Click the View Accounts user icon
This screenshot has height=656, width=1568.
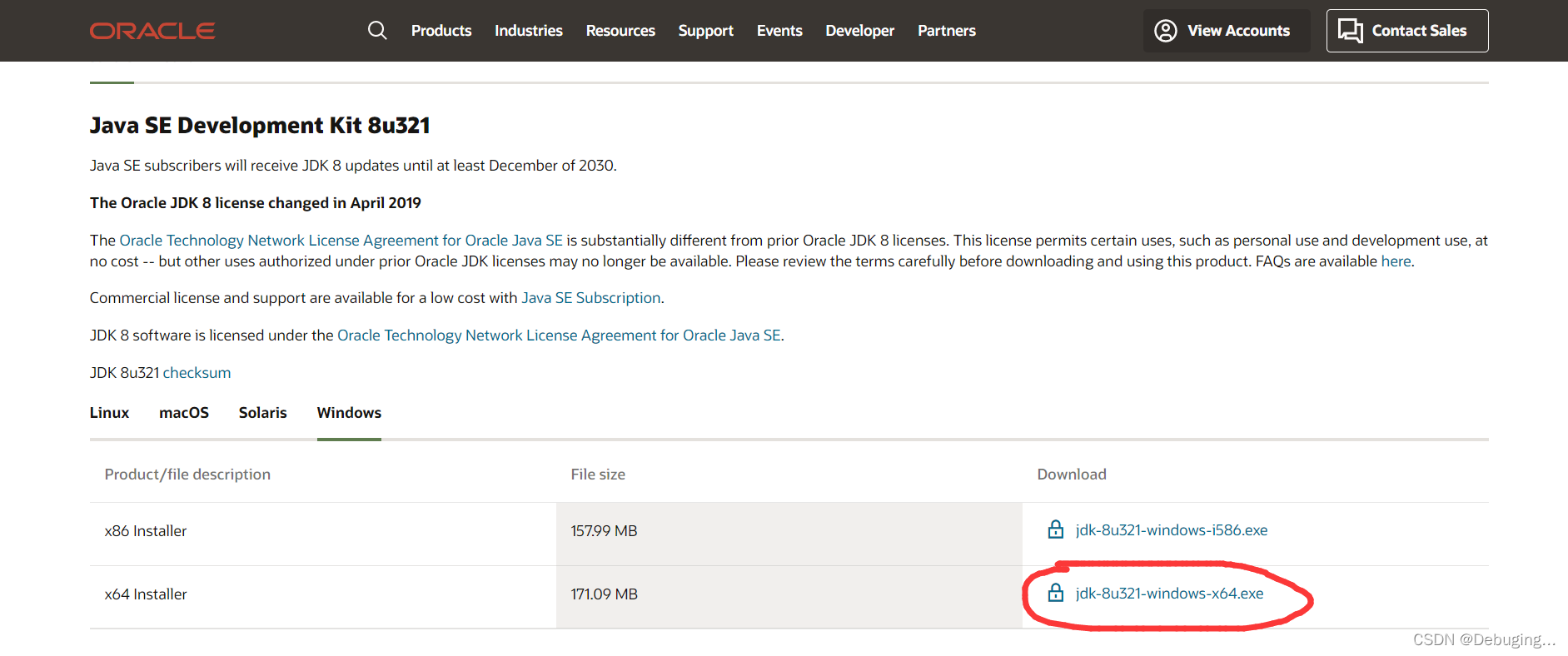click(x=1166, y=31)
